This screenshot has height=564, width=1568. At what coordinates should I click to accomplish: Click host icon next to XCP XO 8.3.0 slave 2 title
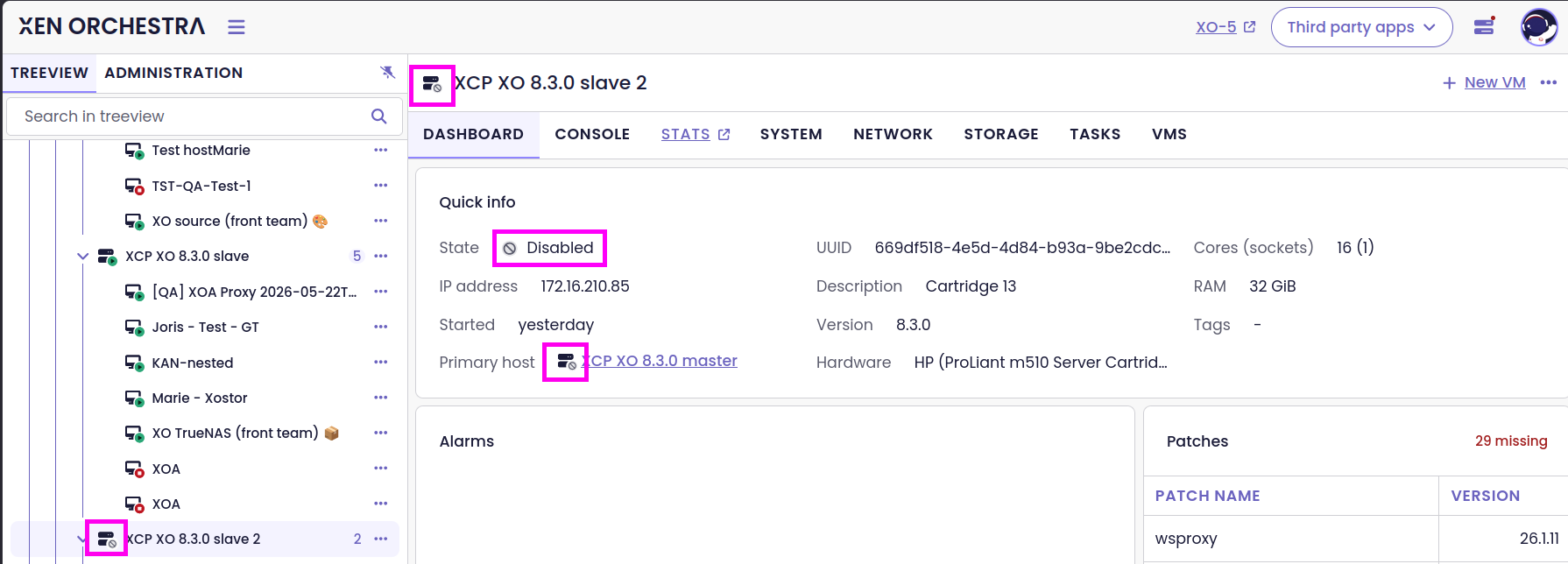pyautogui.click(x=432, y=85)
